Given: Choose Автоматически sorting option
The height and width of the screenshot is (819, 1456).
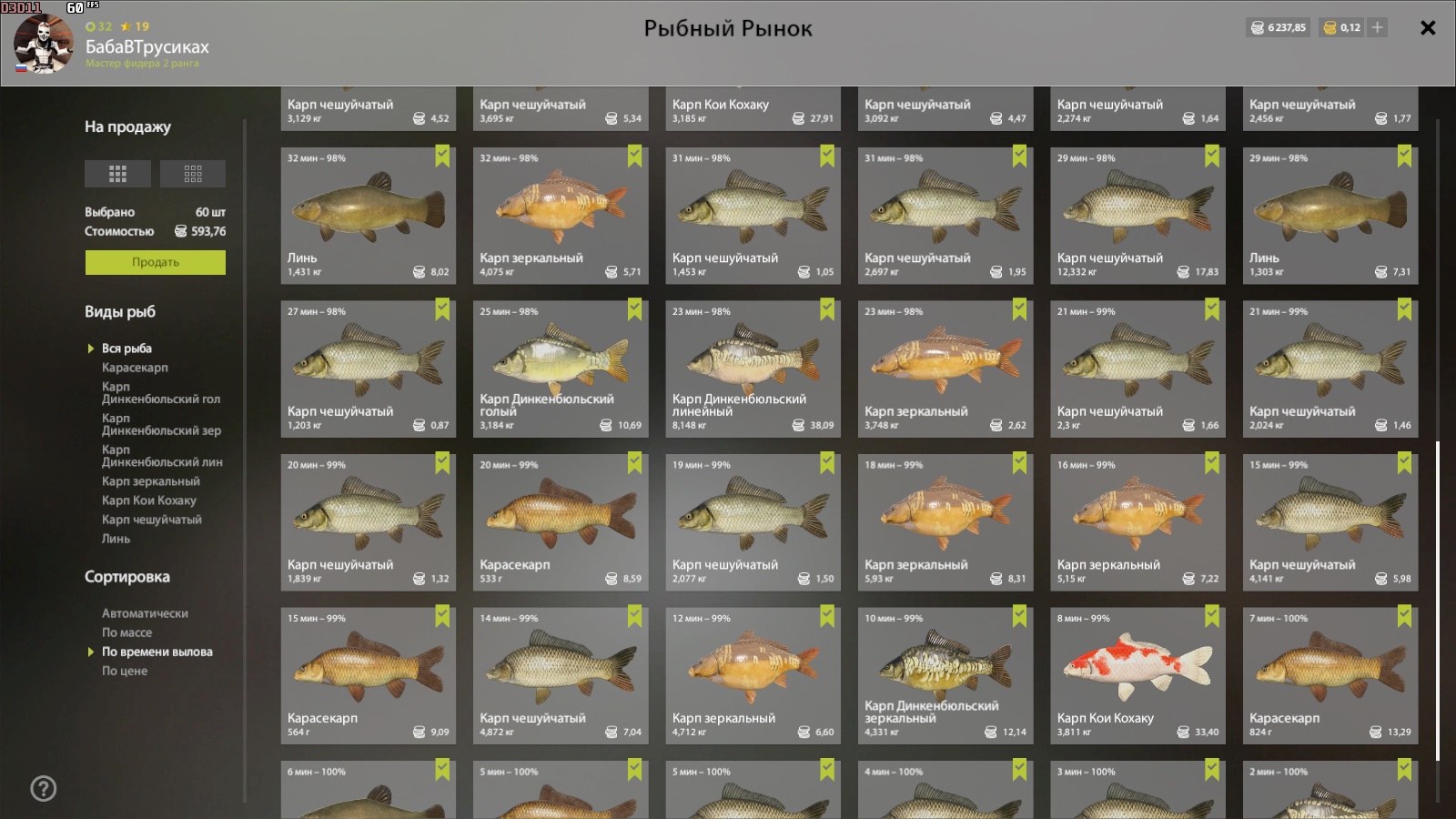Looking at the screenshot, I should (145, 613).
